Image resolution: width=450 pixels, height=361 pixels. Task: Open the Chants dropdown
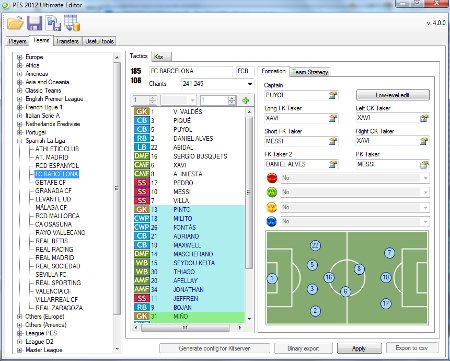(x=250, y=84)
